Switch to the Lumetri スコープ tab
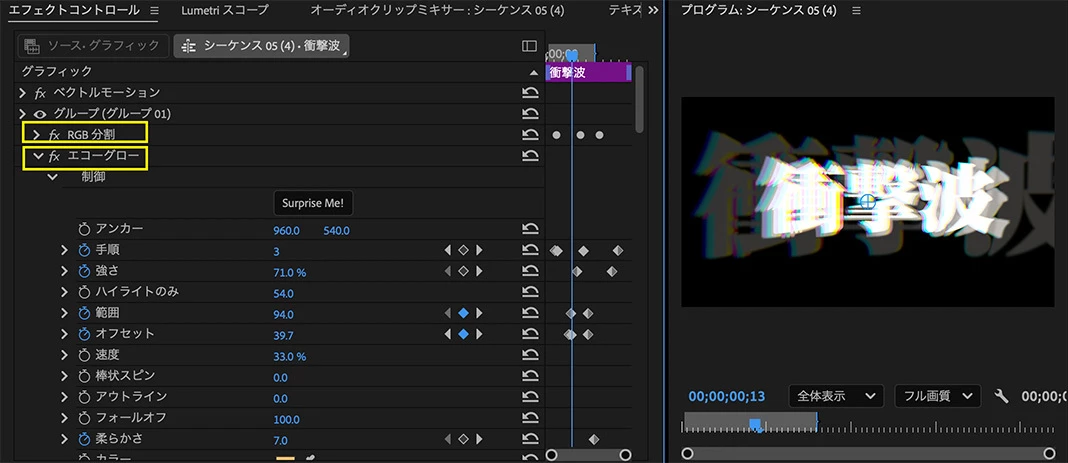Screen dimensions: 1068x463 [x=225, y=10]
